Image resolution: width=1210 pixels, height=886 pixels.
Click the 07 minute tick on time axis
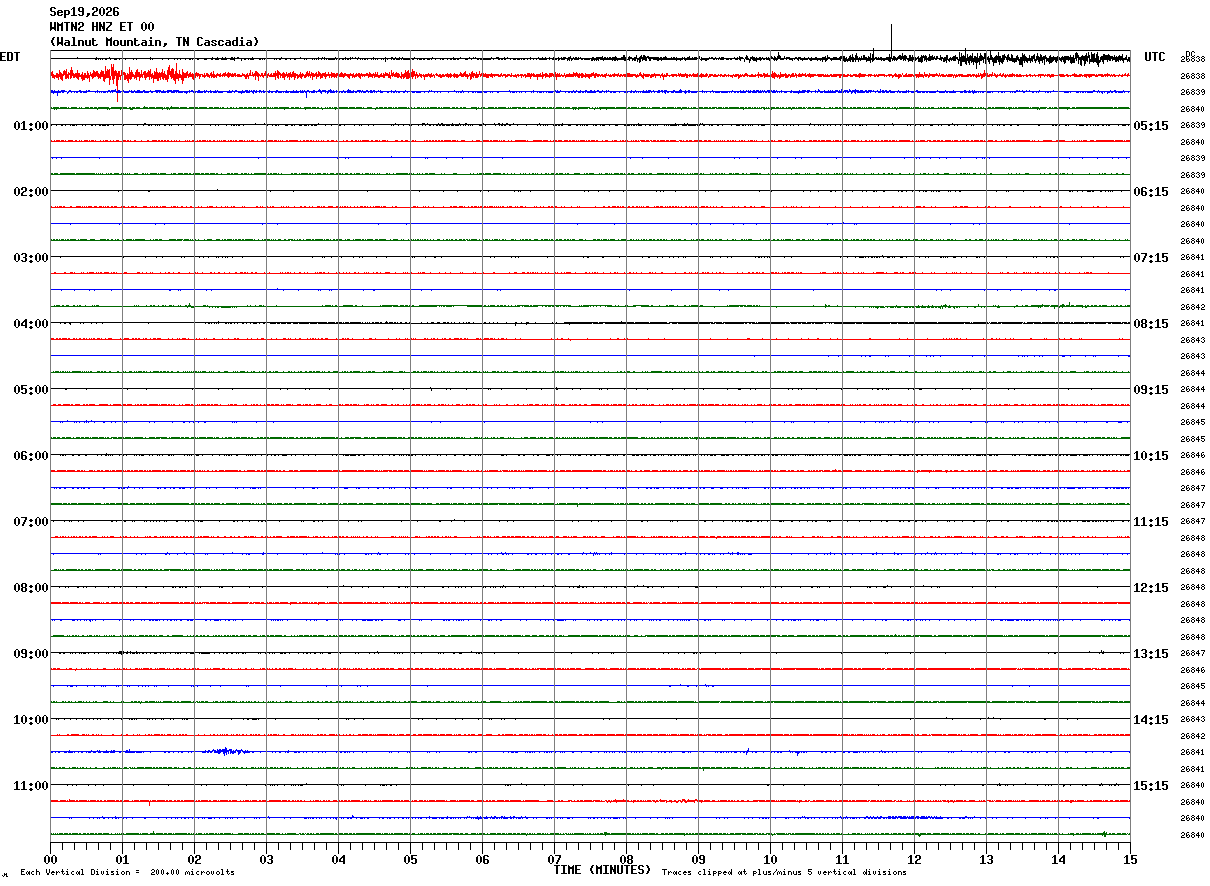point(554,859)
